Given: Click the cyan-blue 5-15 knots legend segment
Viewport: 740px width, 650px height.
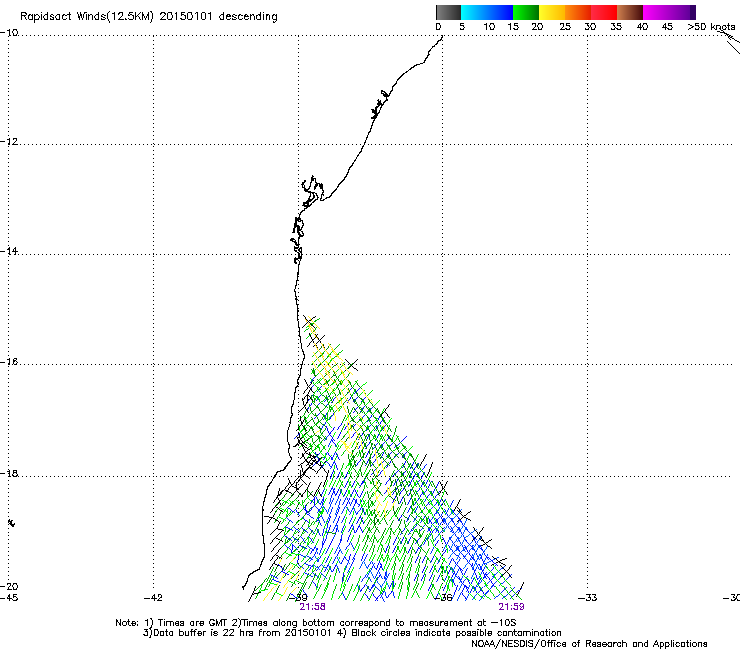Looking at the screenshot, I should 487,12.
